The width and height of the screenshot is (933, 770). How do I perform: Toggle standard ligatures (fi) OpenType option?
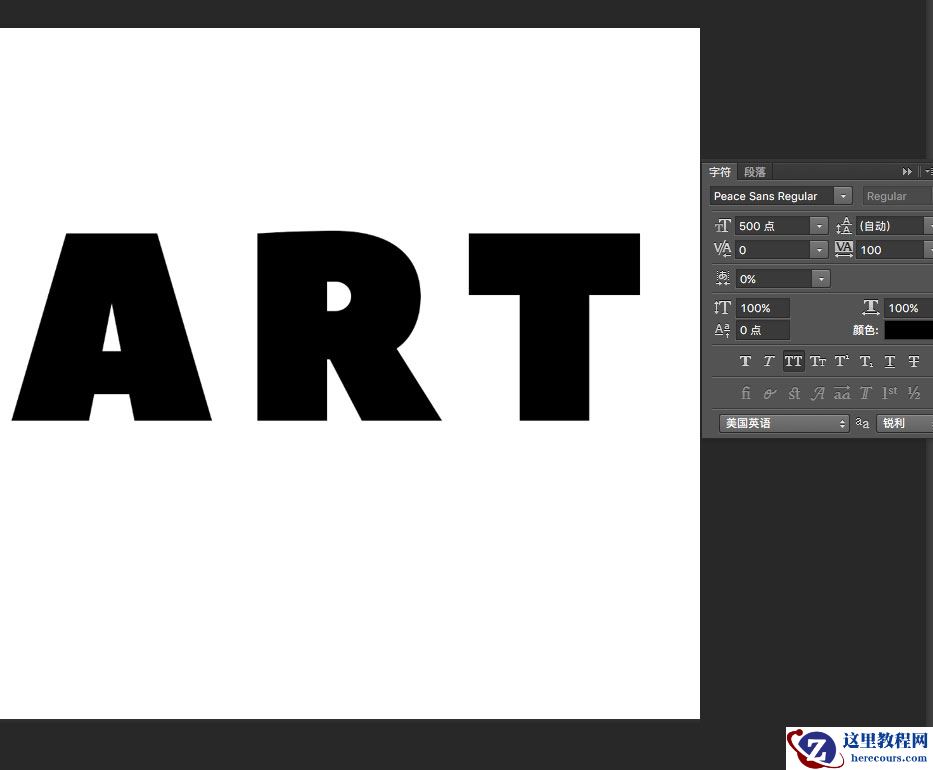(x=746, y=393)
